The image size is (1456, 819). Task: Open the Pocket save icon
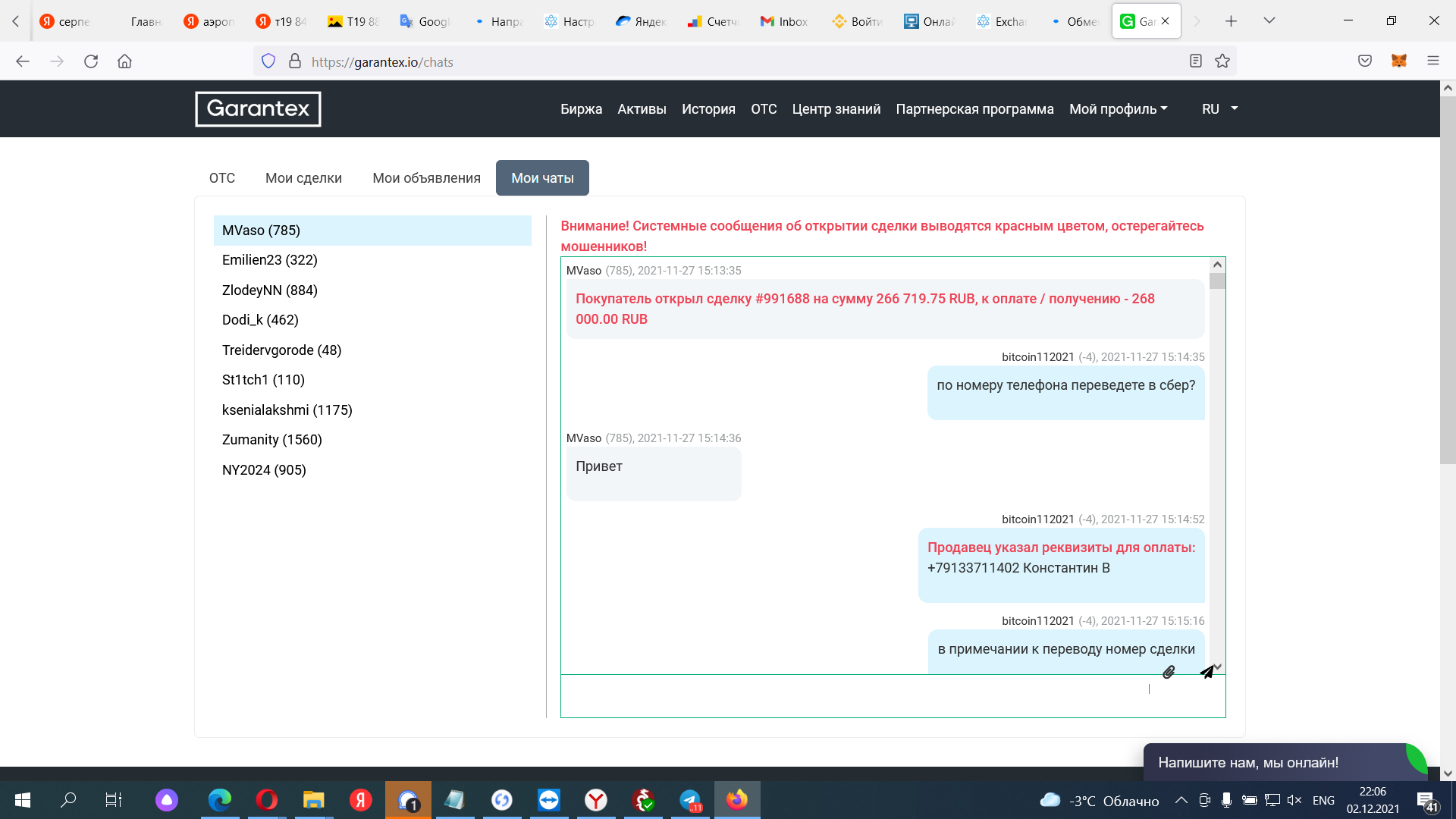1365,61
